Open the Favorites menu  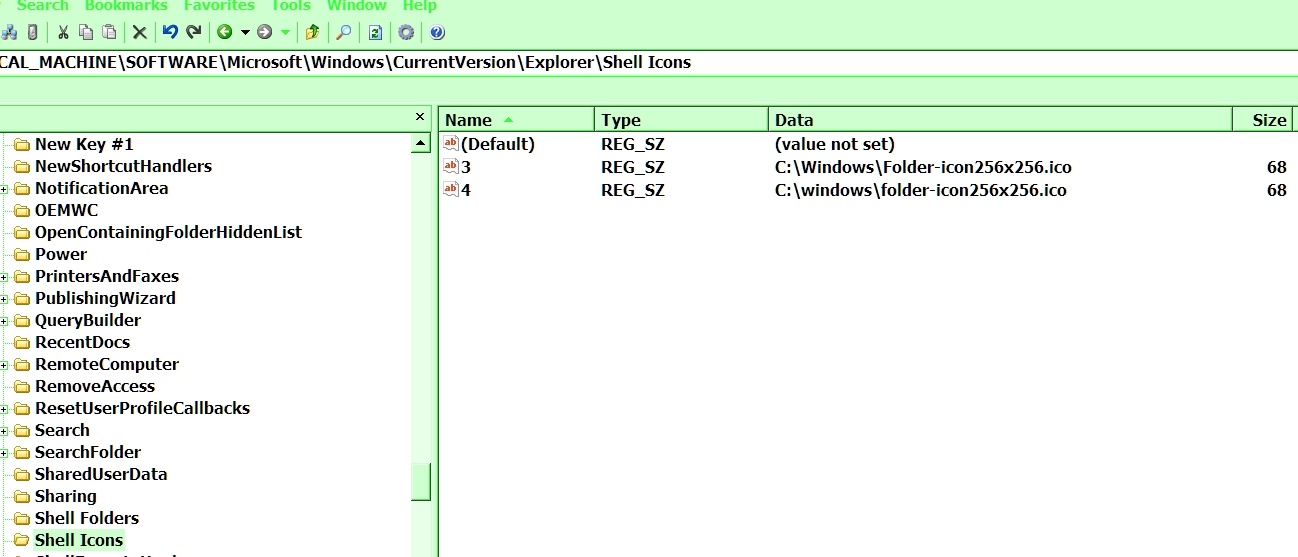219,6
